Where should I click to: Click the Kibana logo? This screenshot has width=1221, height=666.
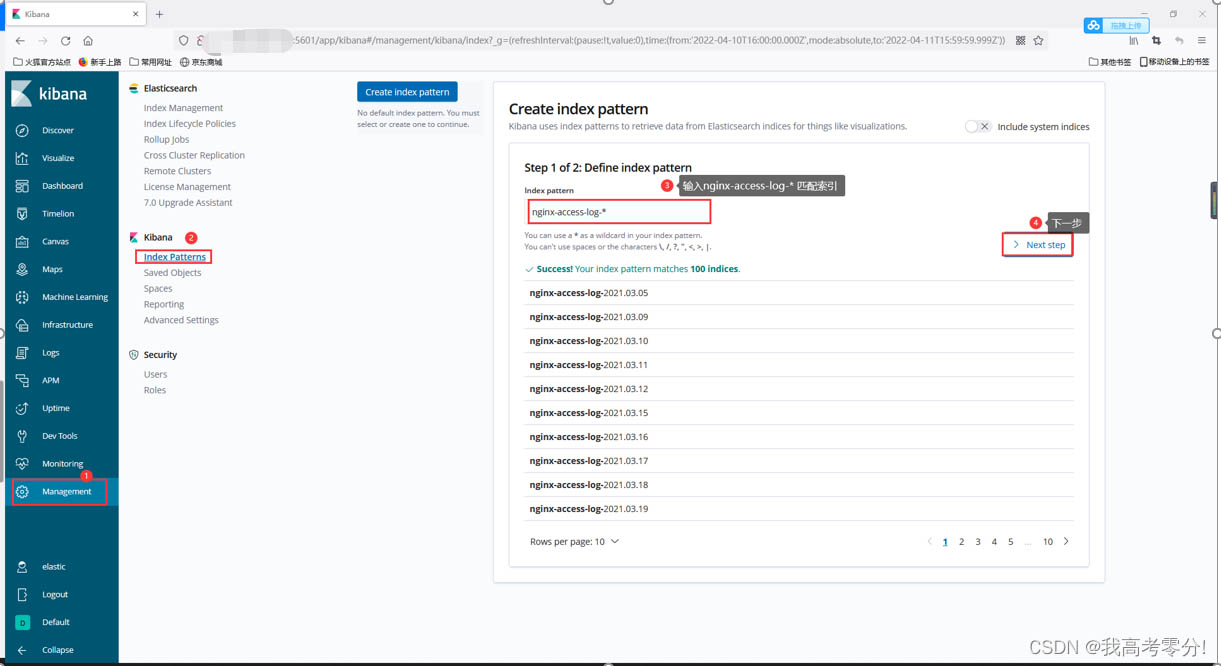49,94
